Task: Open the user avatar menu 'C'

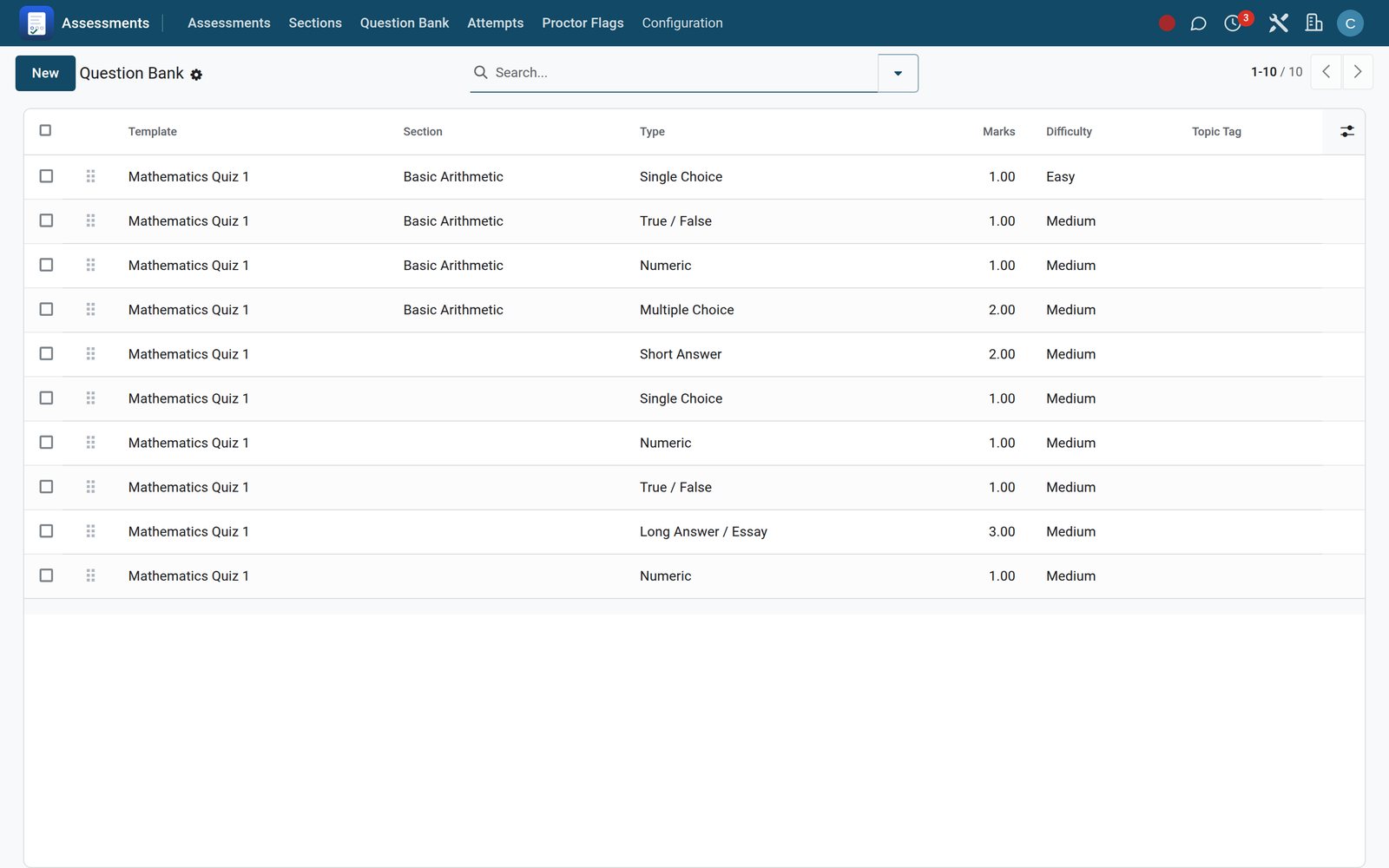Action: 1350,23
